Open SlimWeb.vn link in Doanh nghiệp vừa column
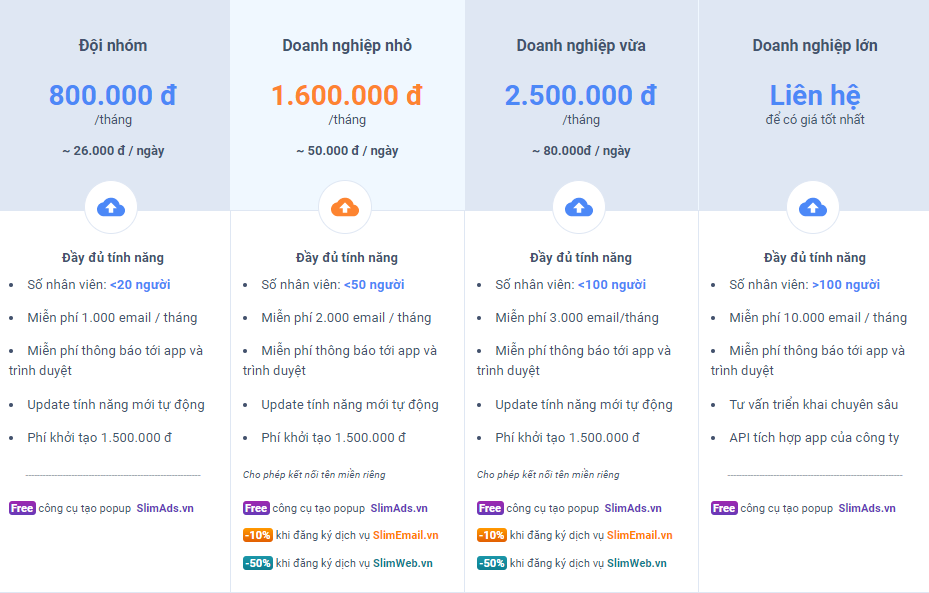The height and width of the screenshot is (593, 929). coord(637,563)
